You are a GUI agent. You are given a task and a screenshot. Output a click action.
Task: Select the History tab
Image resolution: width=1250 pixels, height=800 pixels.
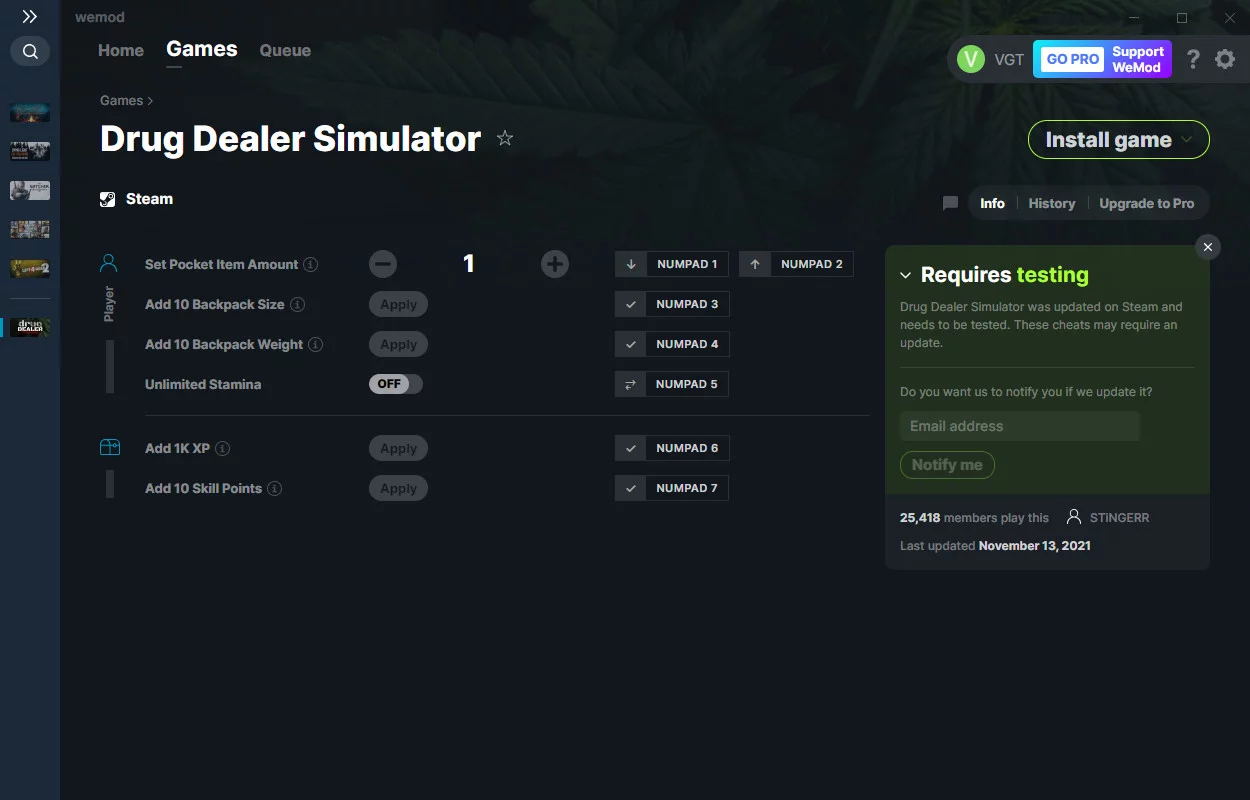coord(1052,203)
